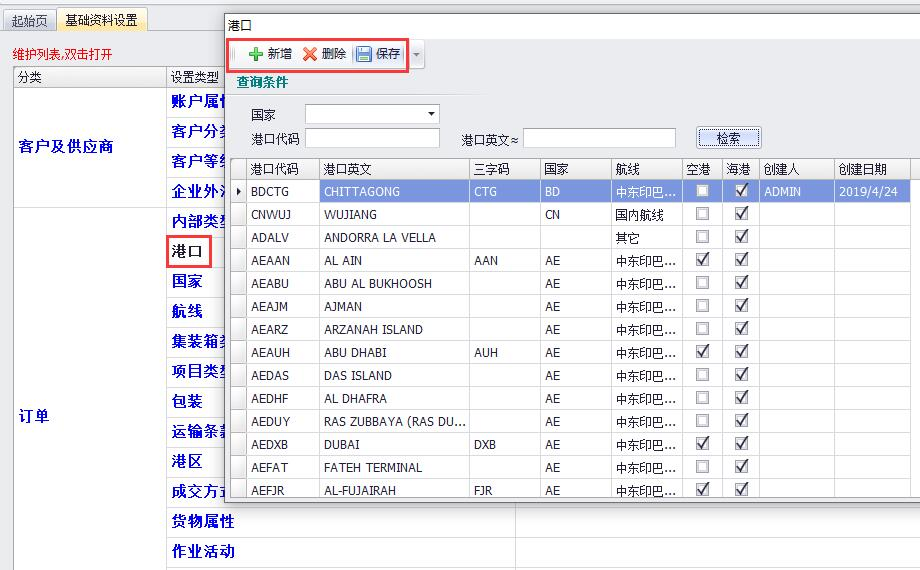Click the 创建日期 column header
Viewport: 920px width, 570px height.
[872, 169]
